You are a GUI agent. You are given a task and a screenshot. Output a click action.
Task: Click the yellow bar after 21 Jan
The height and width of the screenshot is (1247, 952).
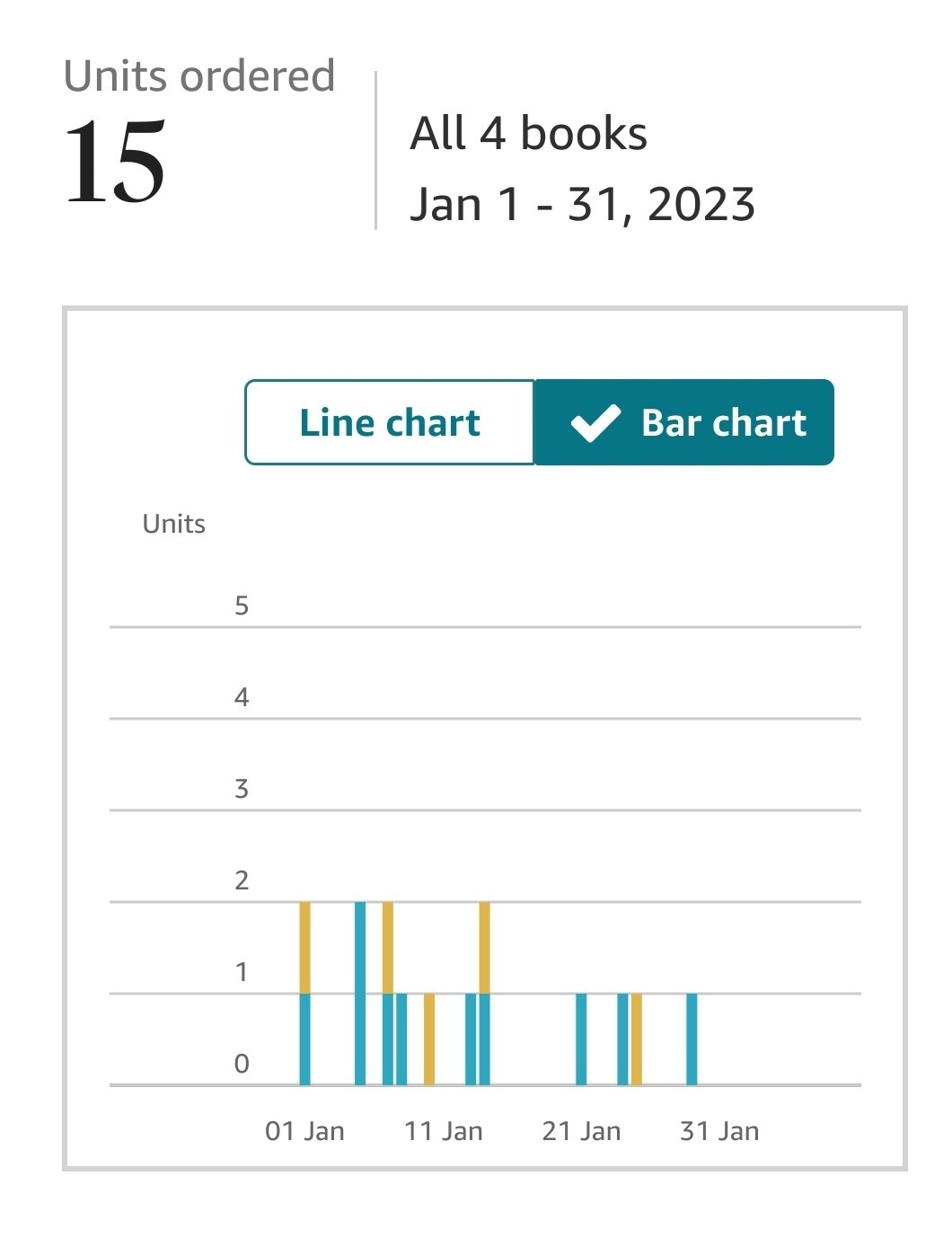637,1039
